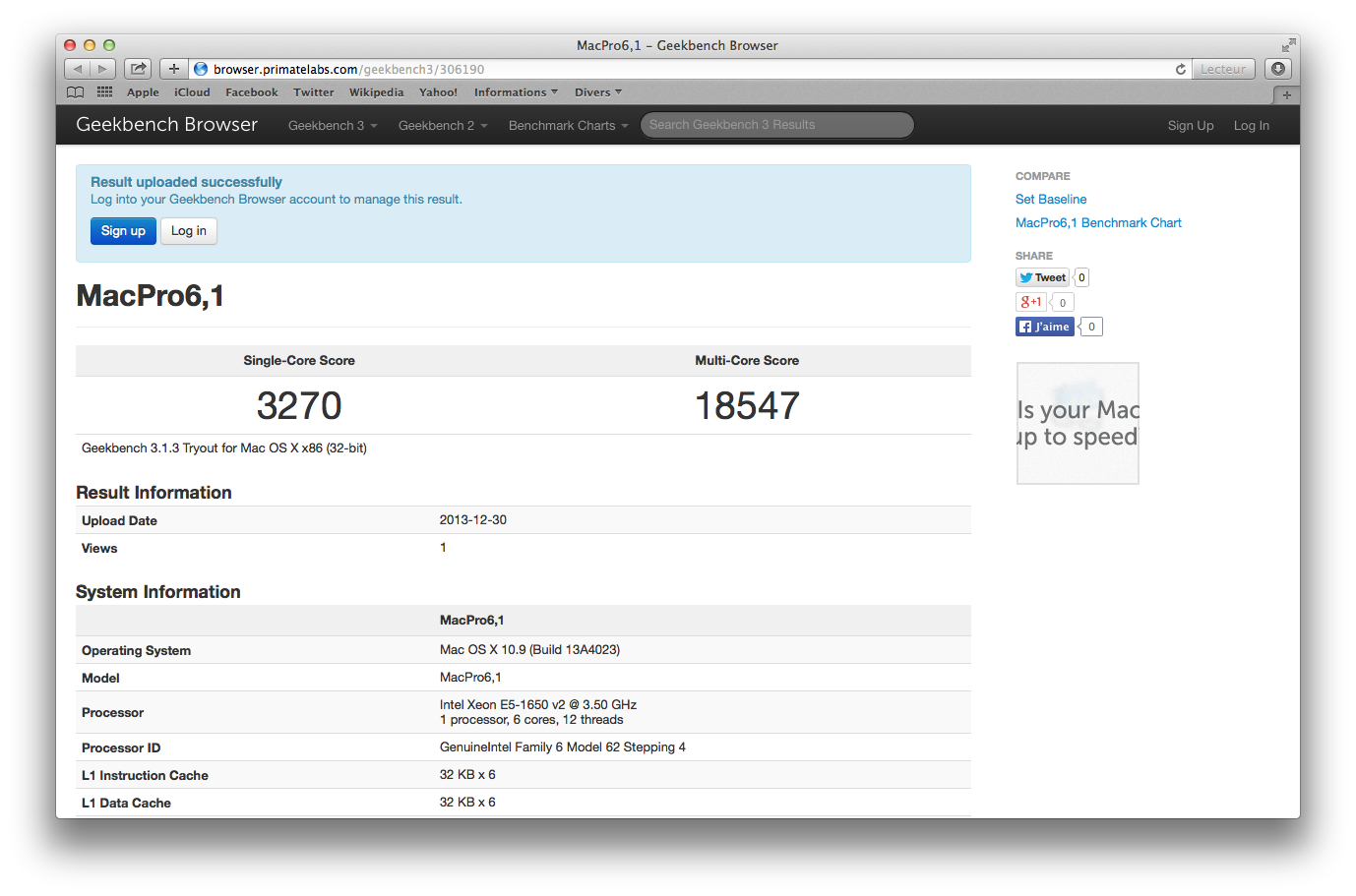Click the blue Sign up button
Viewport: 1356px width, 896px height.
point(123,231)
